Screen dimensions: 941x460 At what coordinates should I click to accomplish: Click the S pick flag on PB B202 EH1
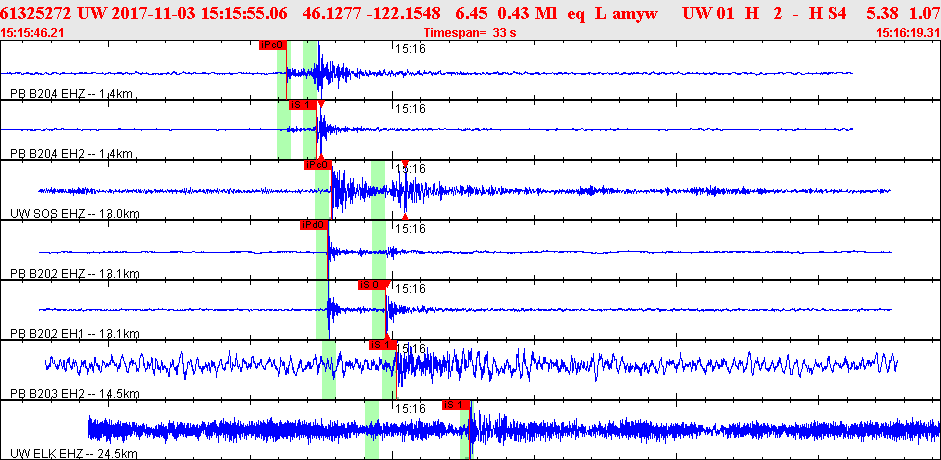click(372, 285)
